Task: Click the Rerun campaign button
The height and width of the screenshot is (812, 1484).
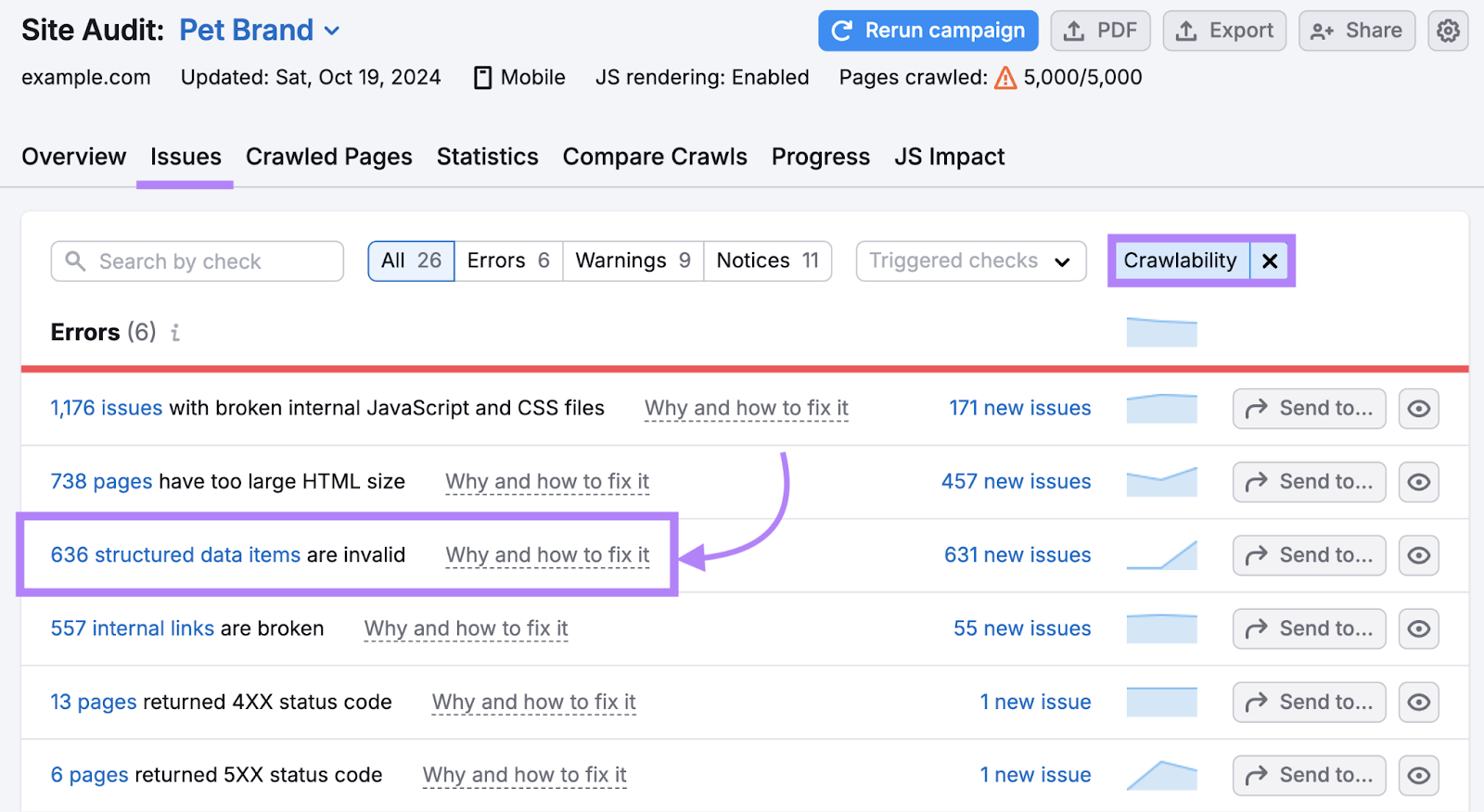Action: click(x=928, y=31)
